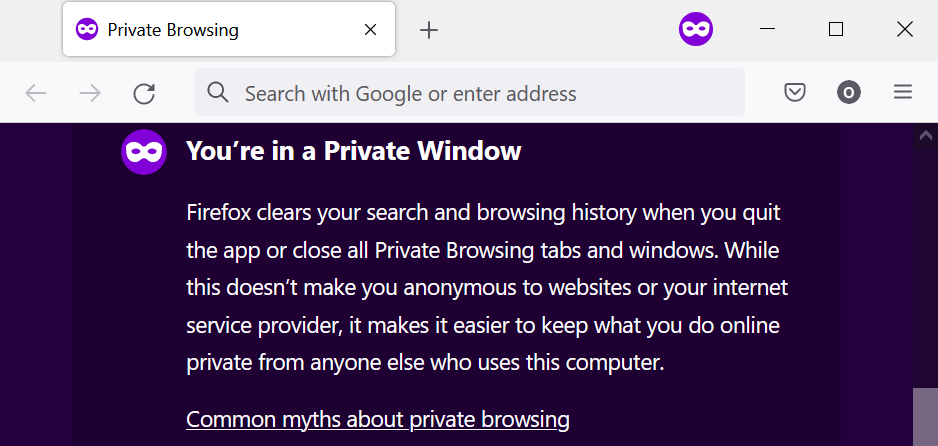Close the Private Browsing tab
938x446 pixels.
click(x=370, y=29)
